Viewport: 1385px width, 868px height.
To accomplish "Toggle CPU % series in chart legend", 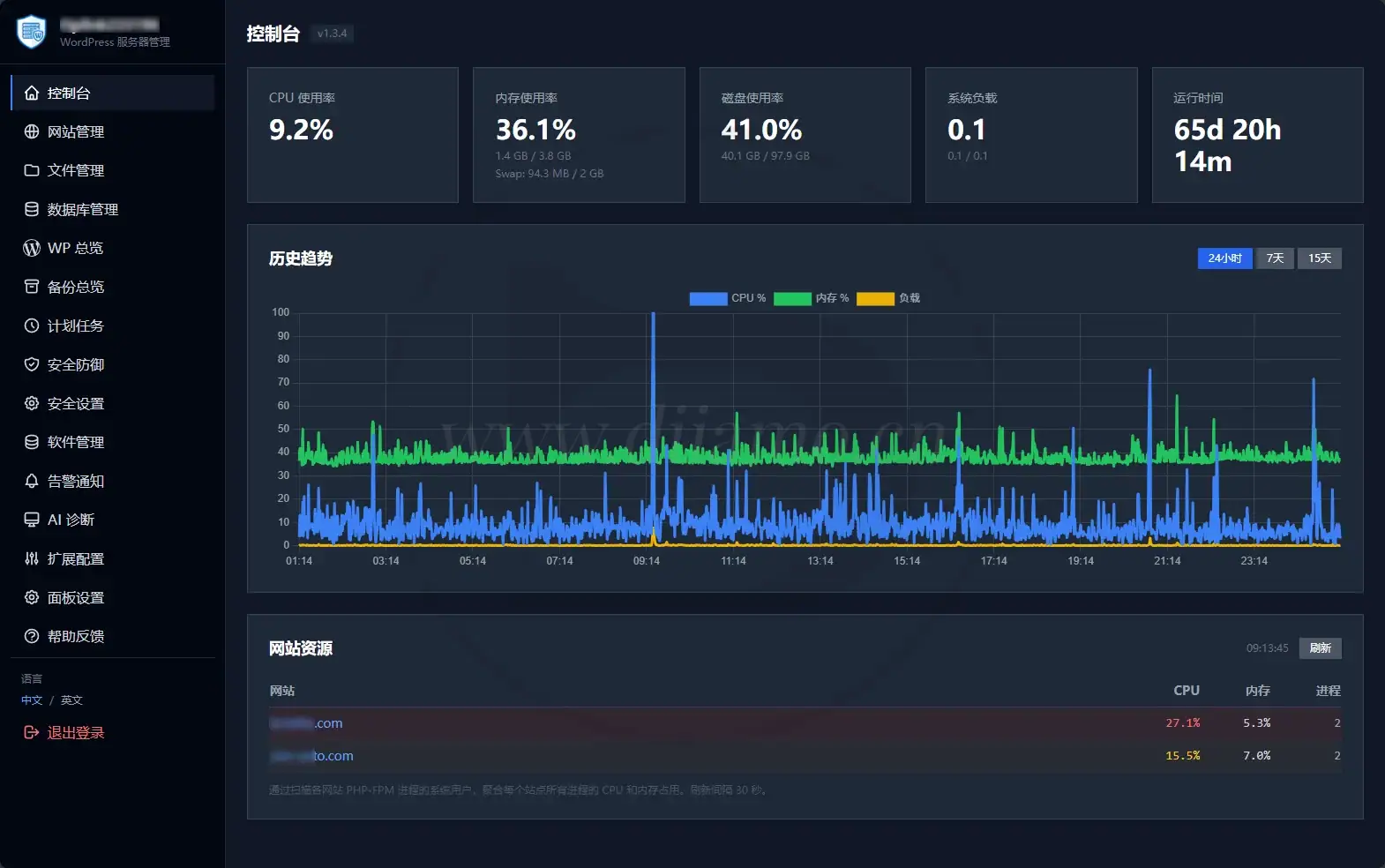I will coord(728,298).
